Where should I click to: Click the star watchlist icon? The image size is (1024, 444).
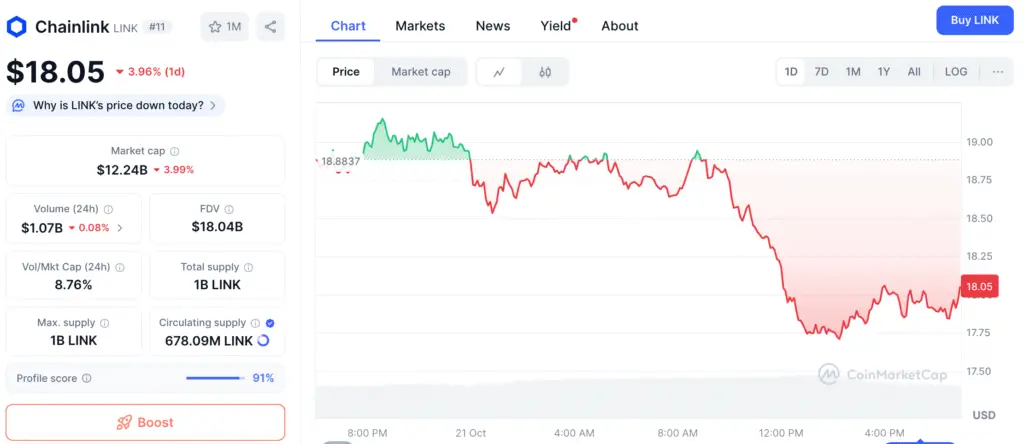coord(215,27)
